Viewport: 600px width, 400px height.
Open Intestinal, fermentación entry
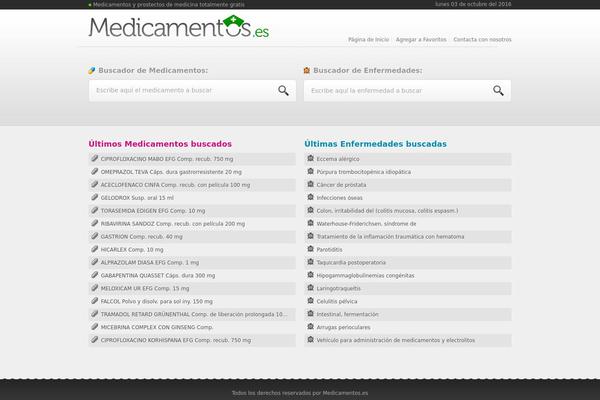point(347,314)
